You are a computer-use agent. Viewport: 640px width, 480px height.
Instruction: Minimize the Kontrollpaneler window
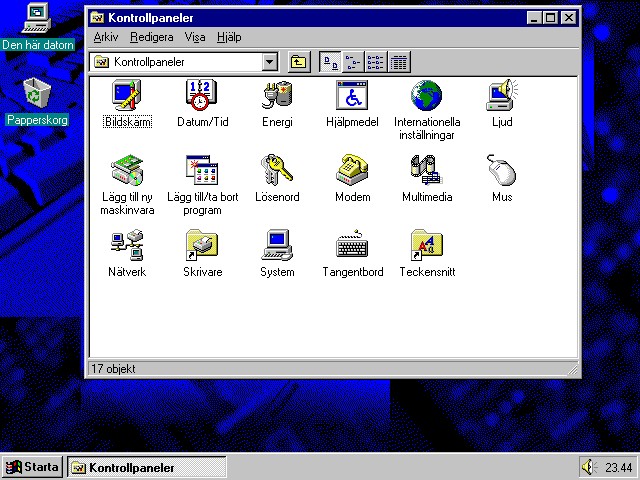pyautogui.click(x=534, y=18)
